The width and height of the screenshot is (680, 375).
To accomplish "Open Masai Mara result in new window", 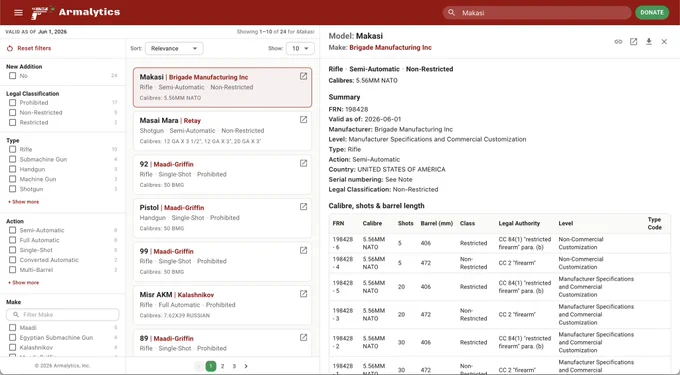I will pos(304,120).
